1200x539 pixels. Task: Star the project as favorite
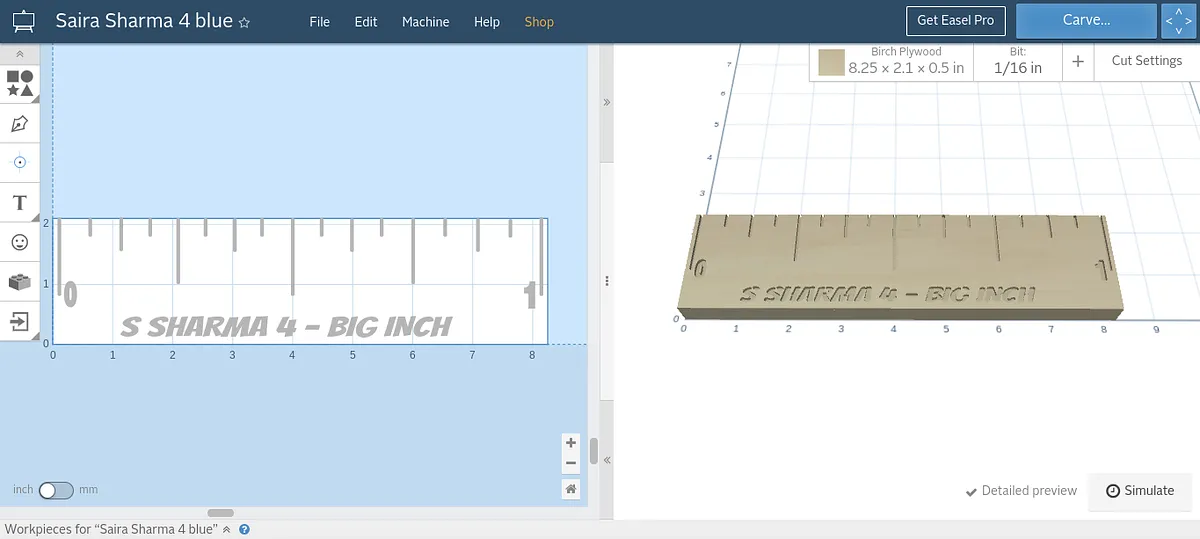tap(245, 22)
